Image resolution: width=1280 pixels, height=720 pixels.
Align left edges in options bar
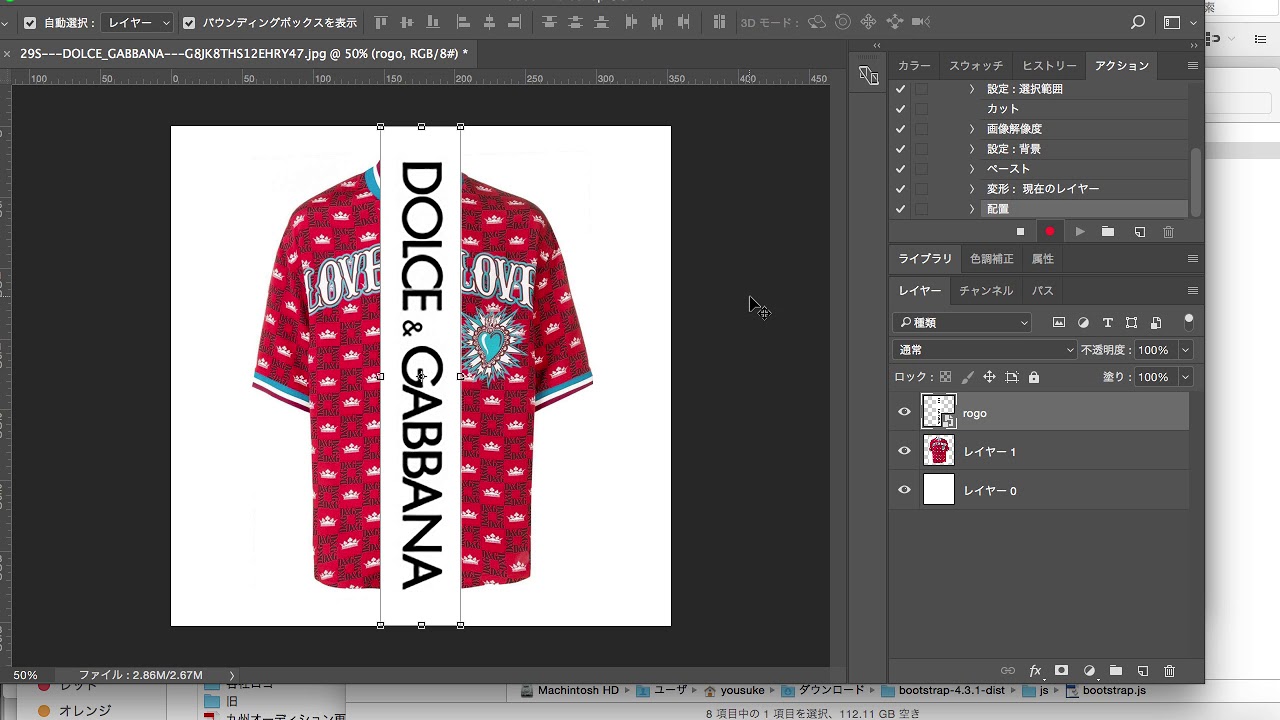tap(463, 22)
